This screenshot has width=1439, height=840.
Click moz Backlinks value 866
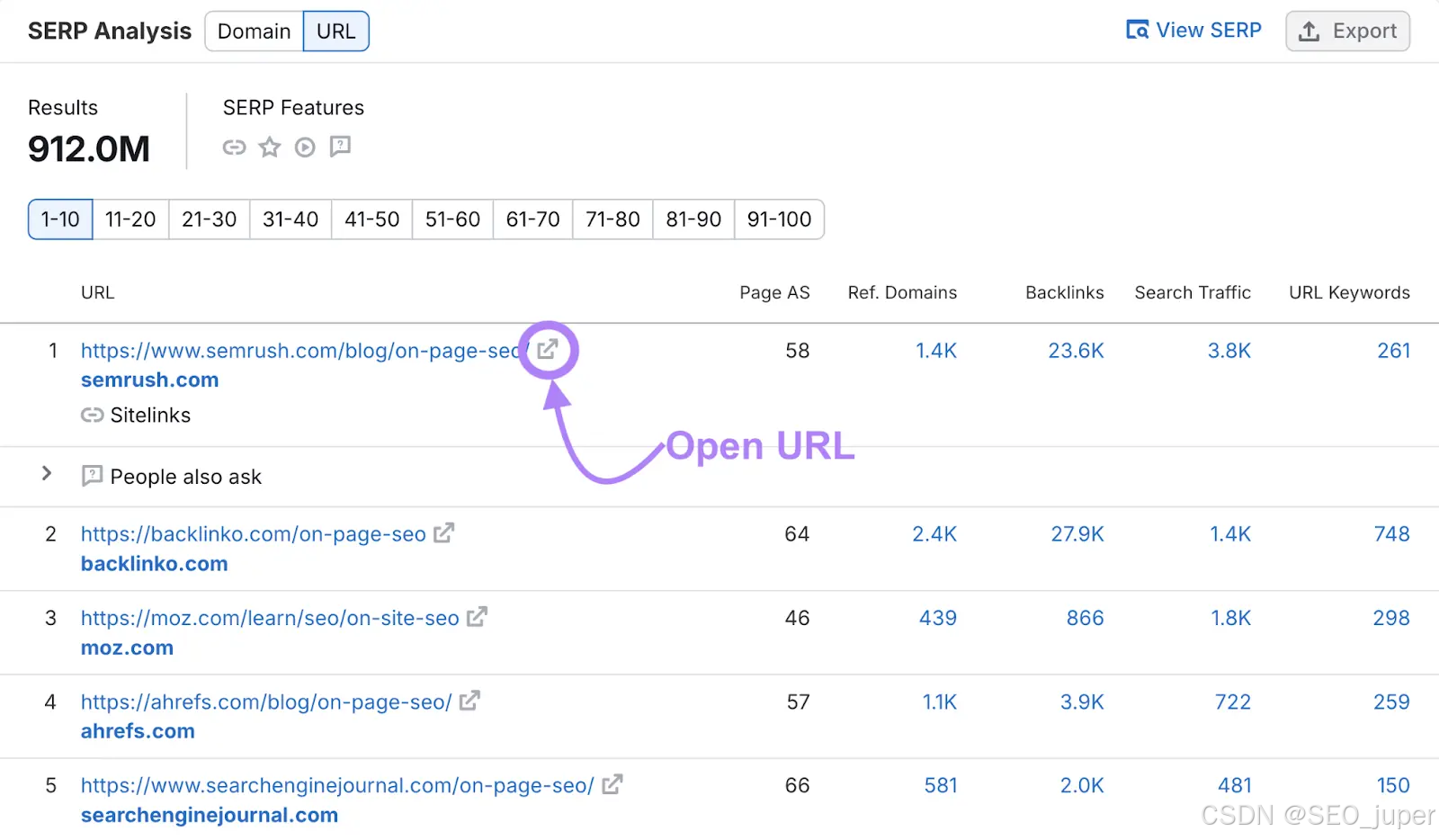pyautogui.click(x=1086, y=618)
